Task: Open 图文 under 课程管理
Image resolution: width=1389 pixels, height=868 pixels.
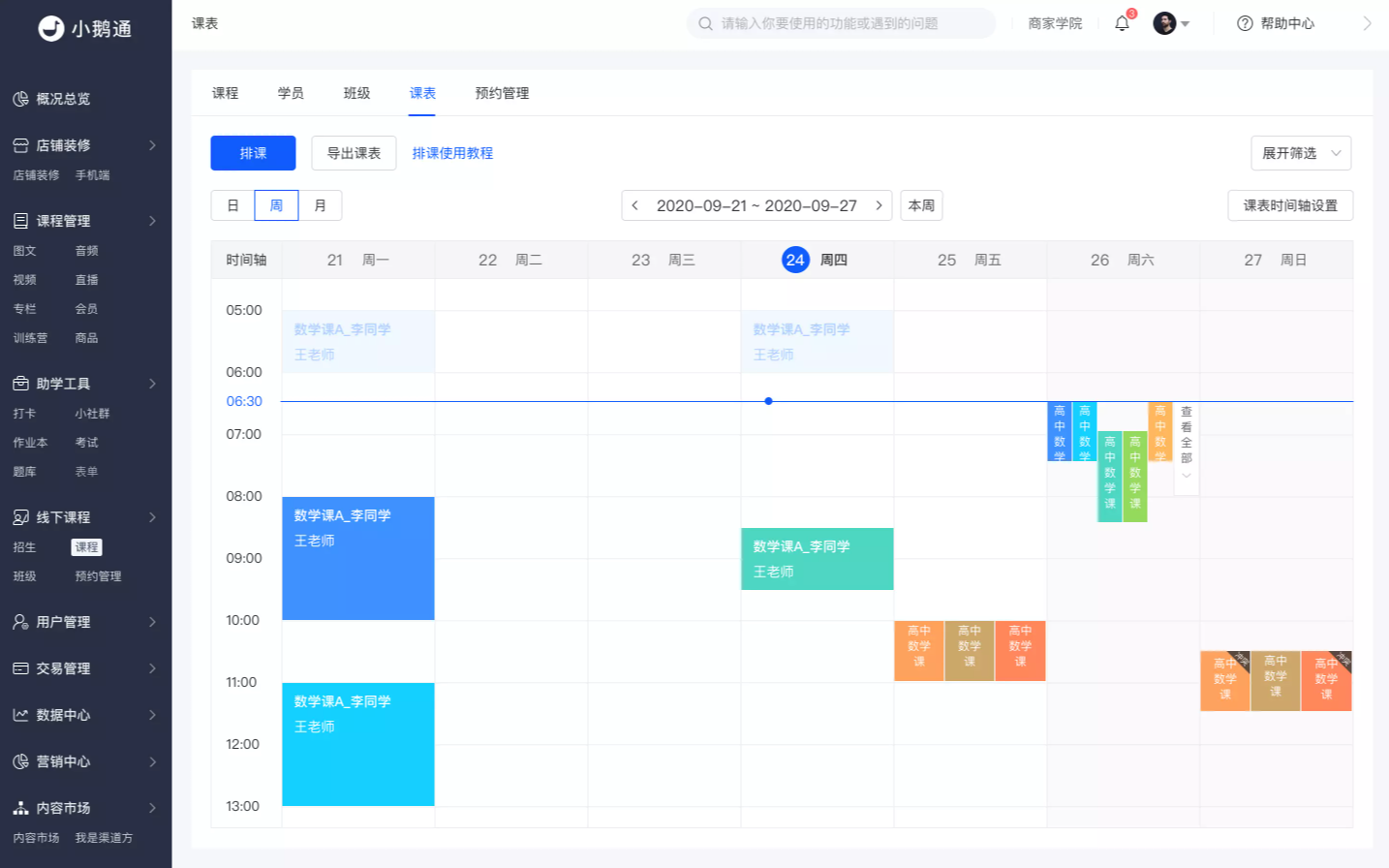Action: point(24,251)
